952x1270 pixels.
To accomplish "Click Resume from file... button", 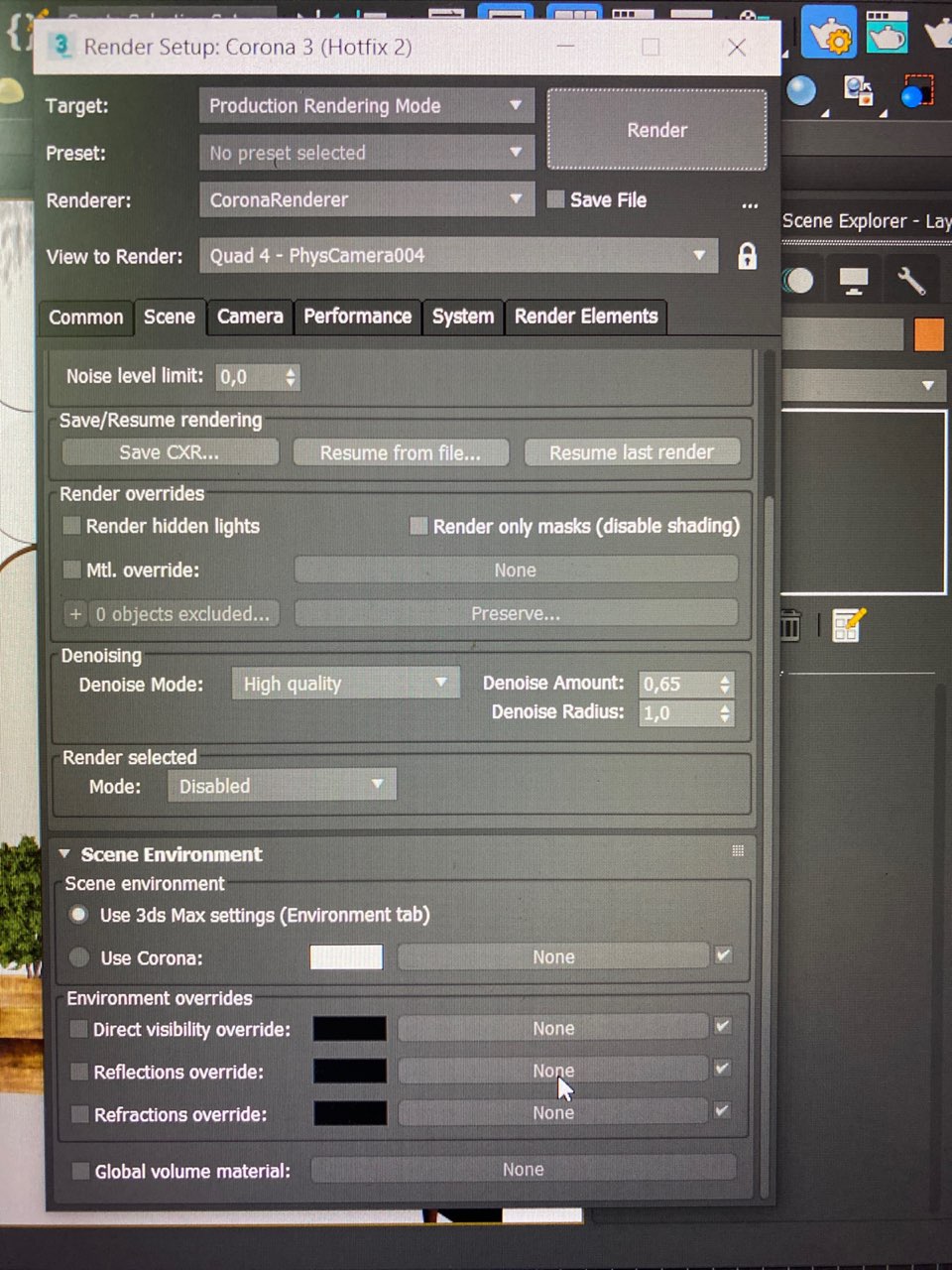I will tap(401, 452).
